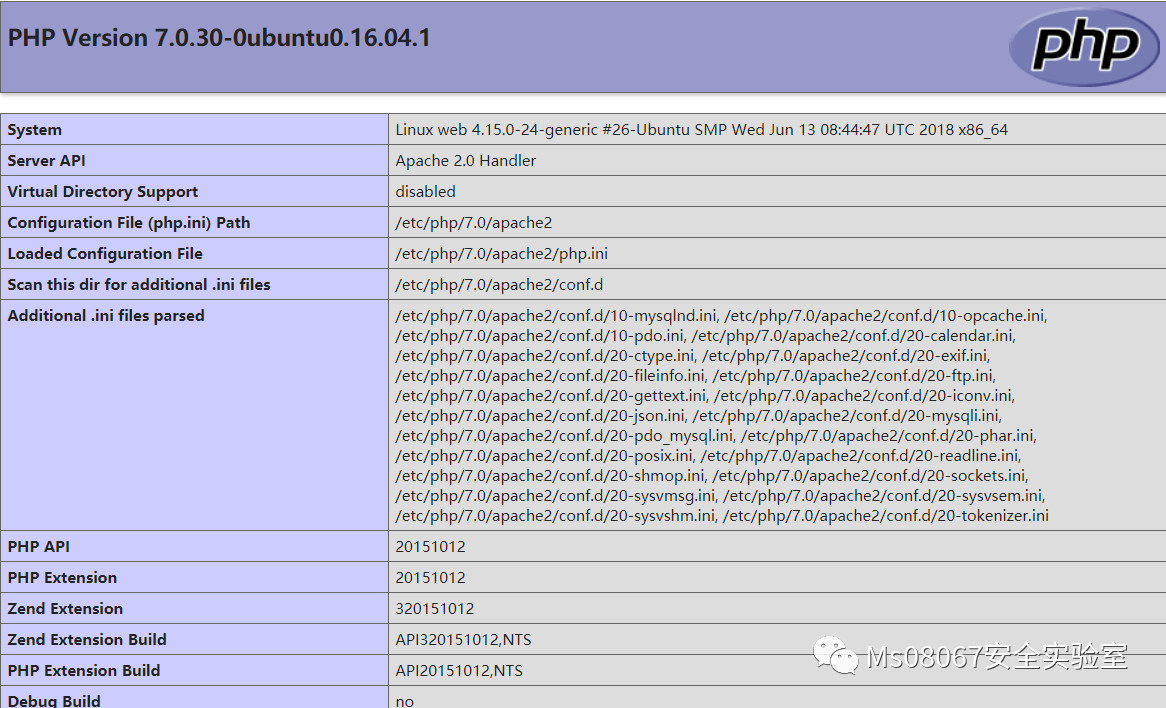The image size is (1166, 708).
Task: Click the API320151012,NTS Zend build value
Action: point(459,640)
